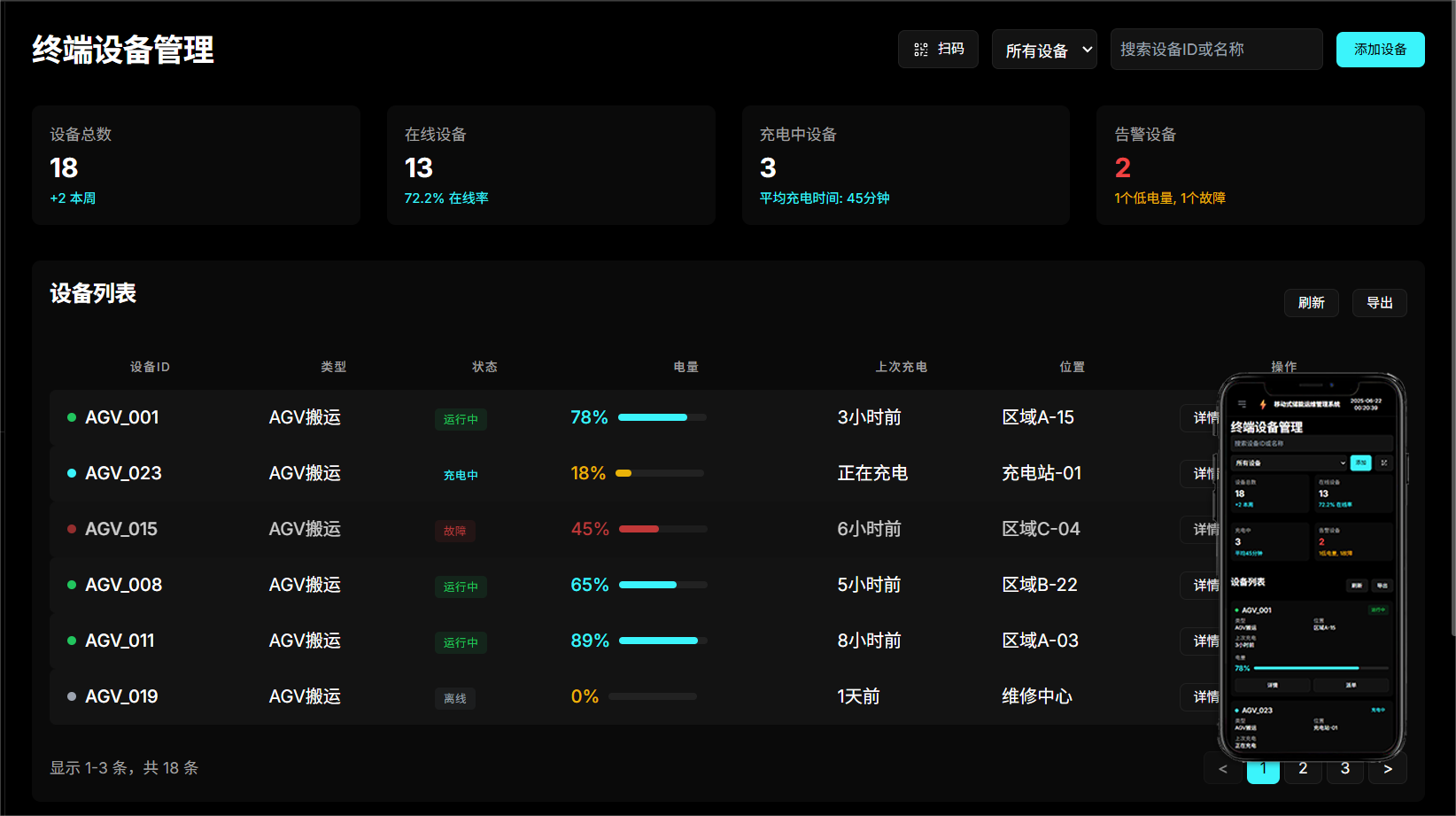Click AGV_001 battery progress bar at 78%
1456x816 pixels.
click(662, 417)
